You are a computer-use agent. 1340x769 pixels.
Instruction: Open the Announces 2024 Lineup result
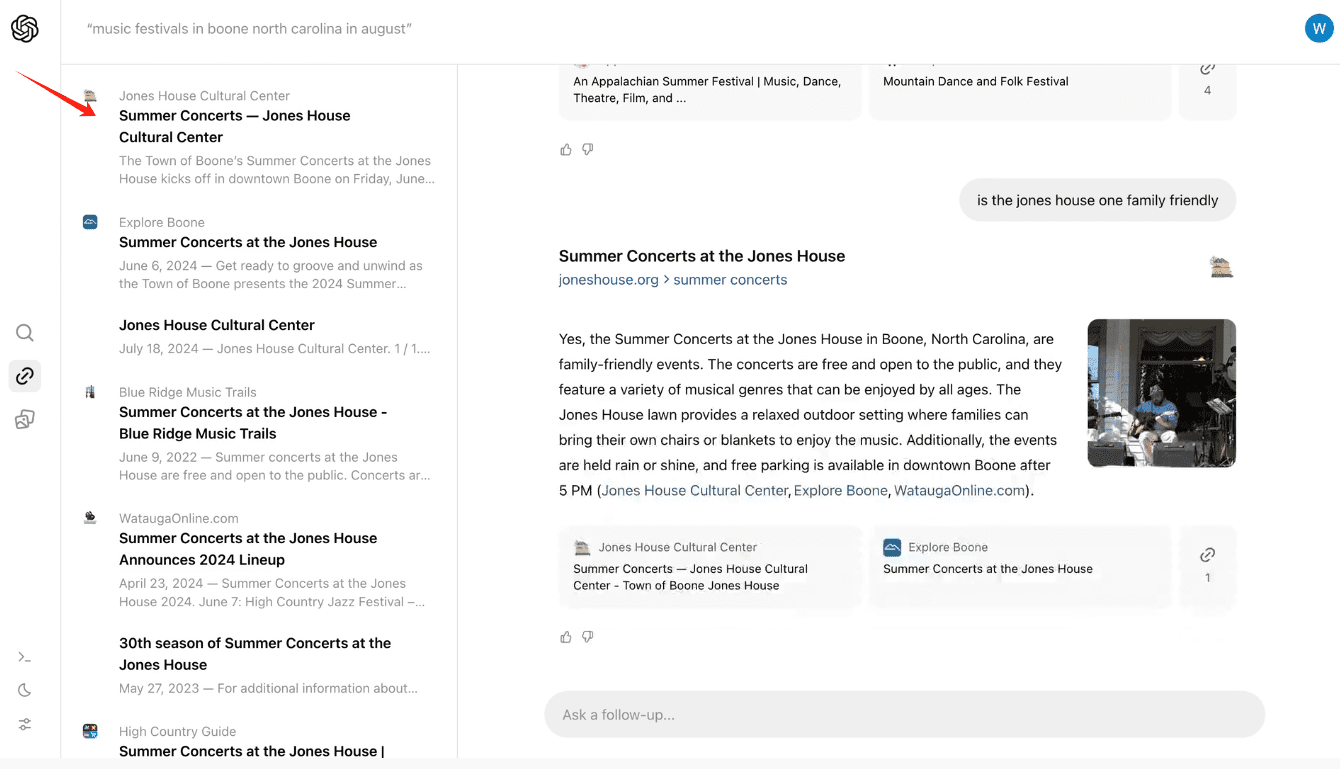pos(248,549)
